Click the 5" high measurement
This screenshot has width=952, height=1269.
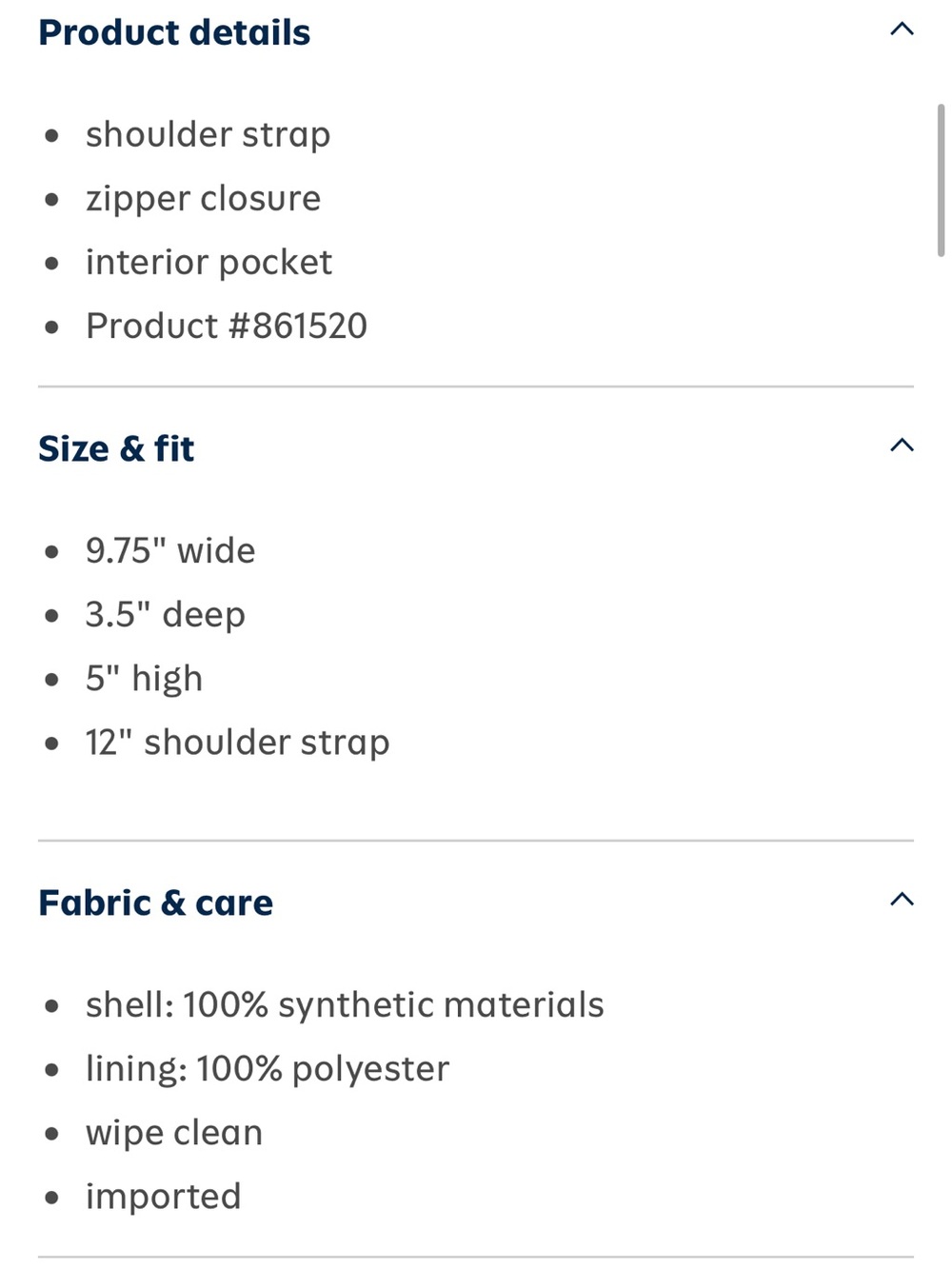(x=145, y=678)
